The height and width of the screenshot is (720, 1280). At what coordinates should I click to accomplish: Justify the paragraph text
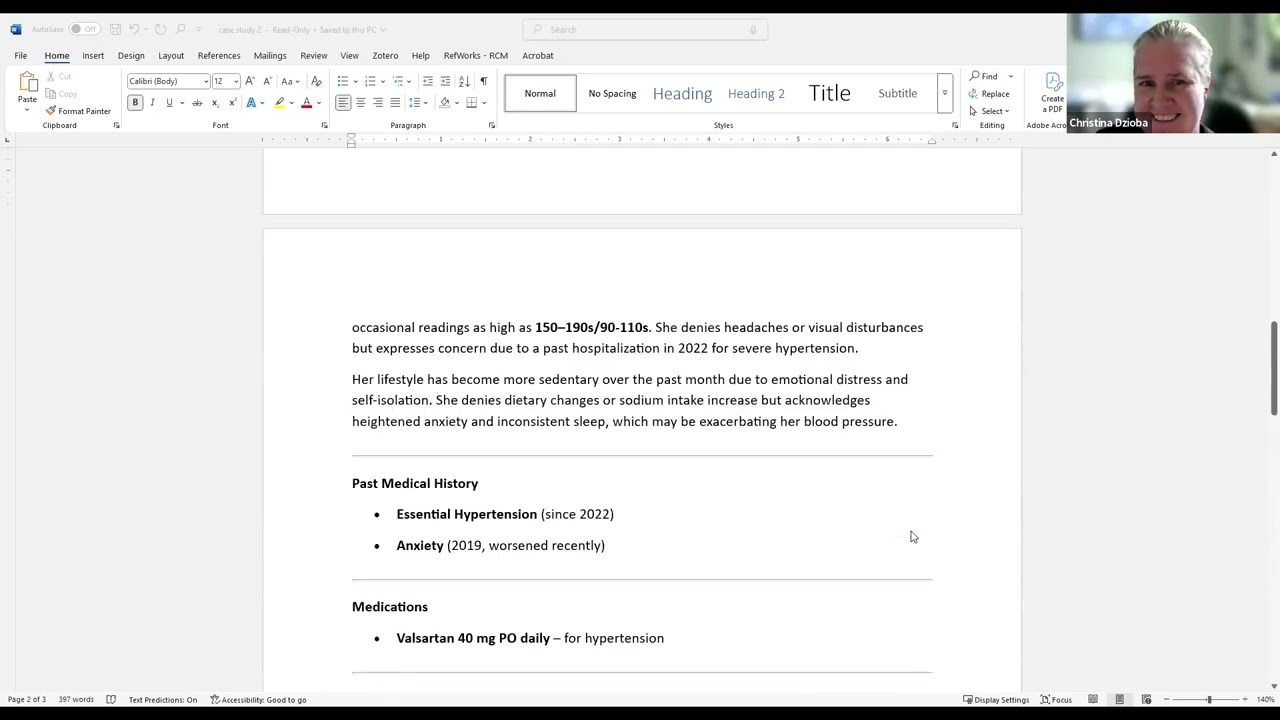click(x=395, y=103)
